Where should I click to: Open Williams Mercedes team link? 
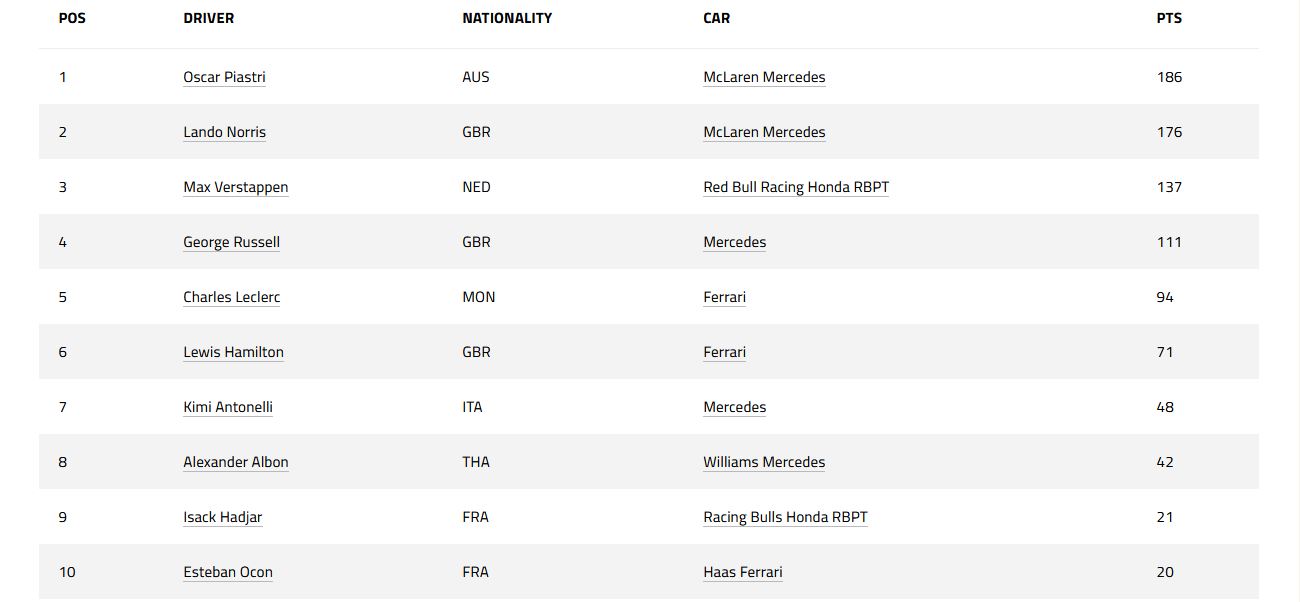(764, 462)
